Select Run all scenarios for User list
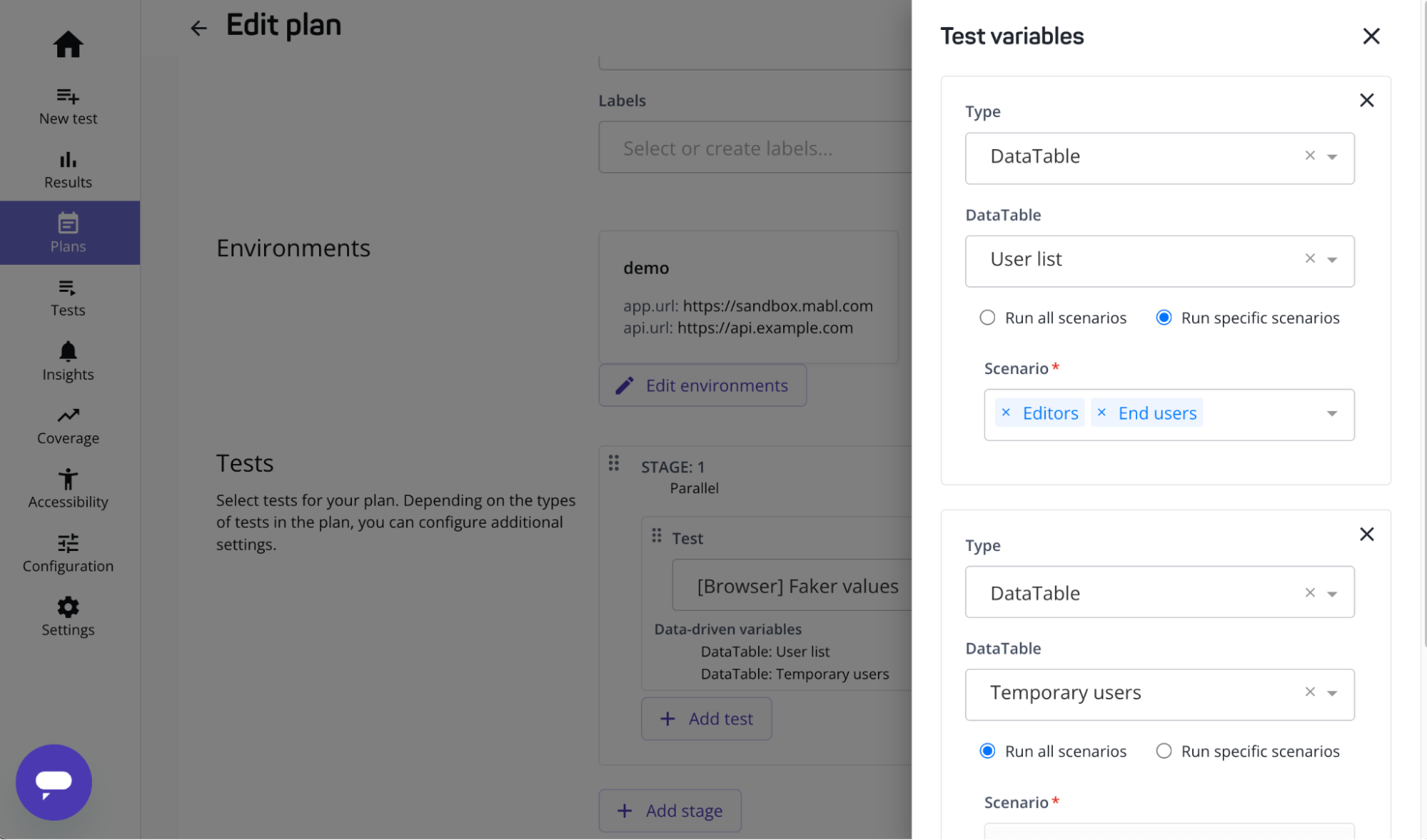The height and width of the screenshot is (840, 1427). click(x=987, y=318)
